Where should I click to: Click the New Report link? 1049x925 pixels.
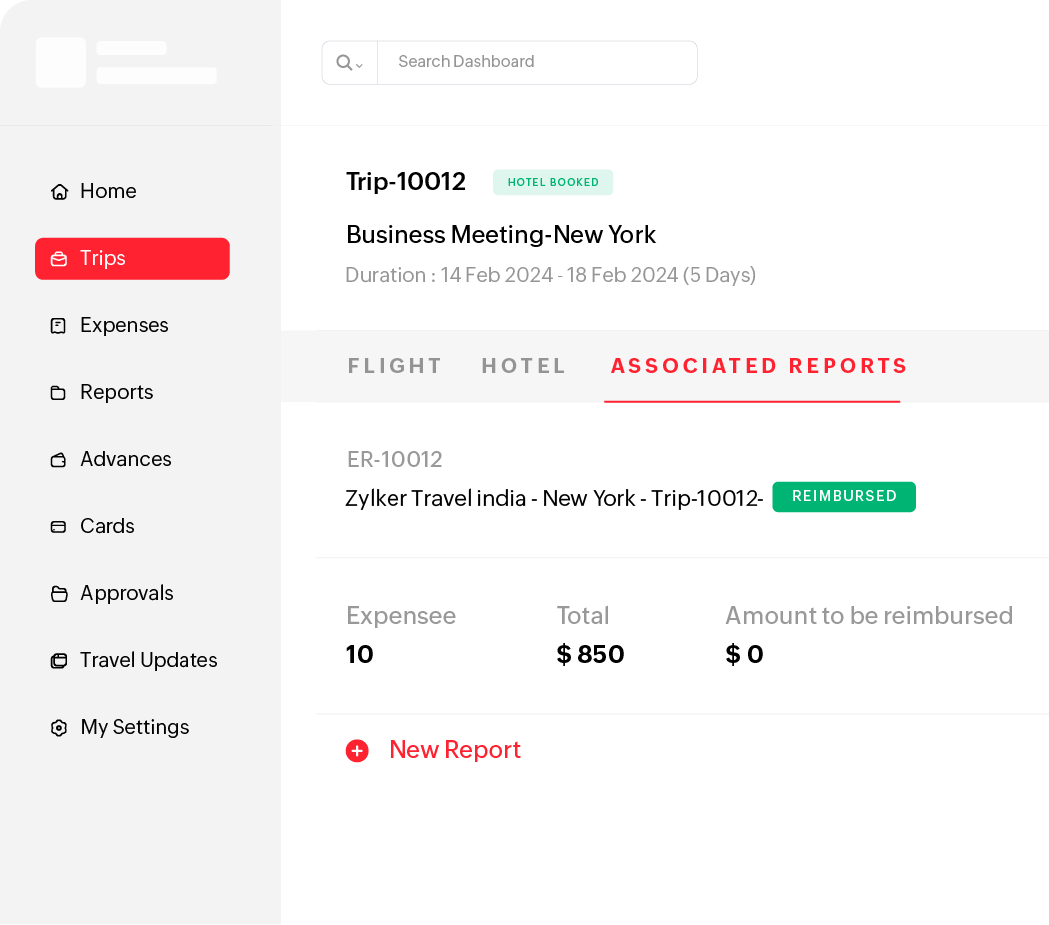(455, 750)
